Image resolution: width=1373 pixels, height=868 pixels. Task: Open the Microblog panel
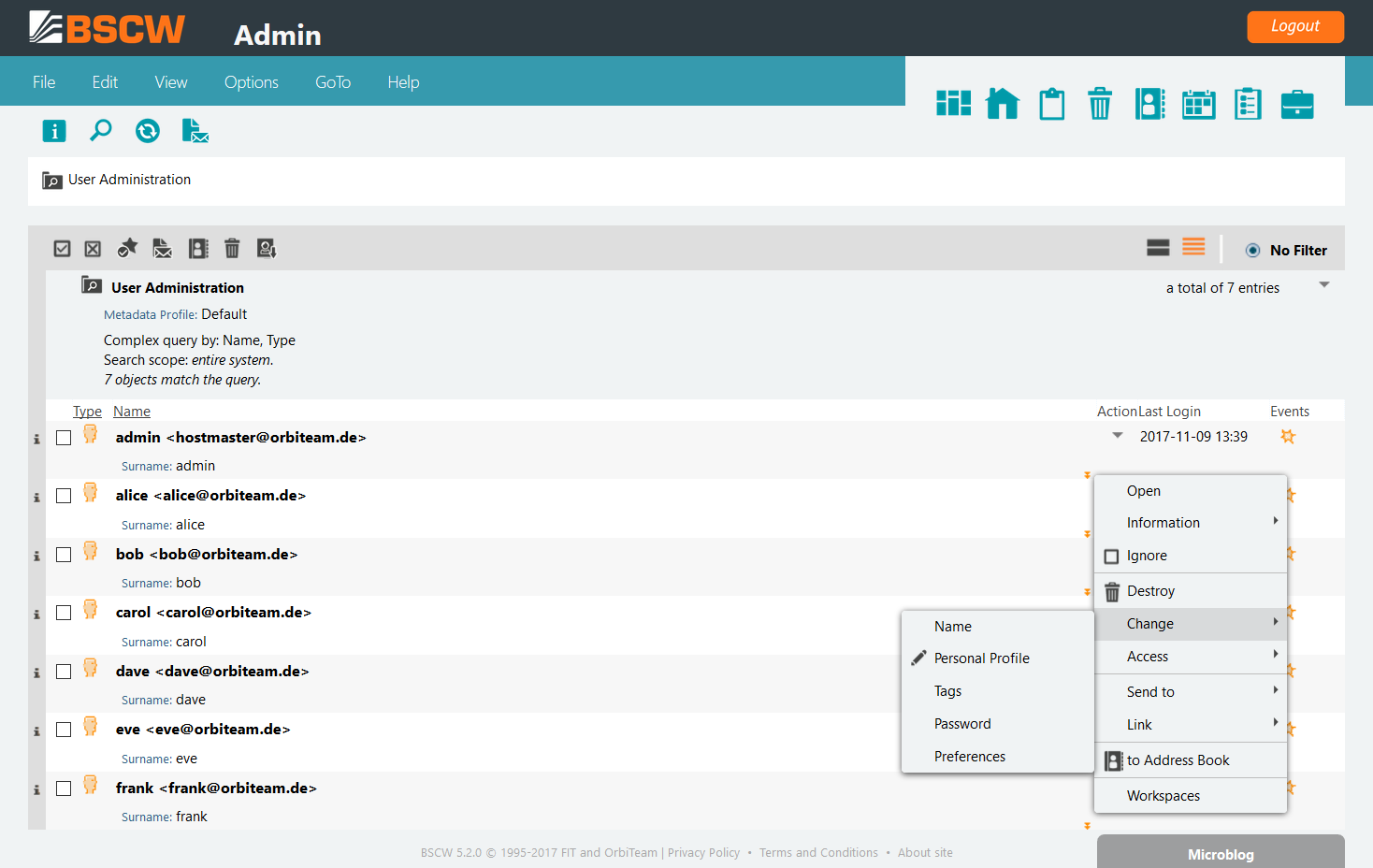1221,852
